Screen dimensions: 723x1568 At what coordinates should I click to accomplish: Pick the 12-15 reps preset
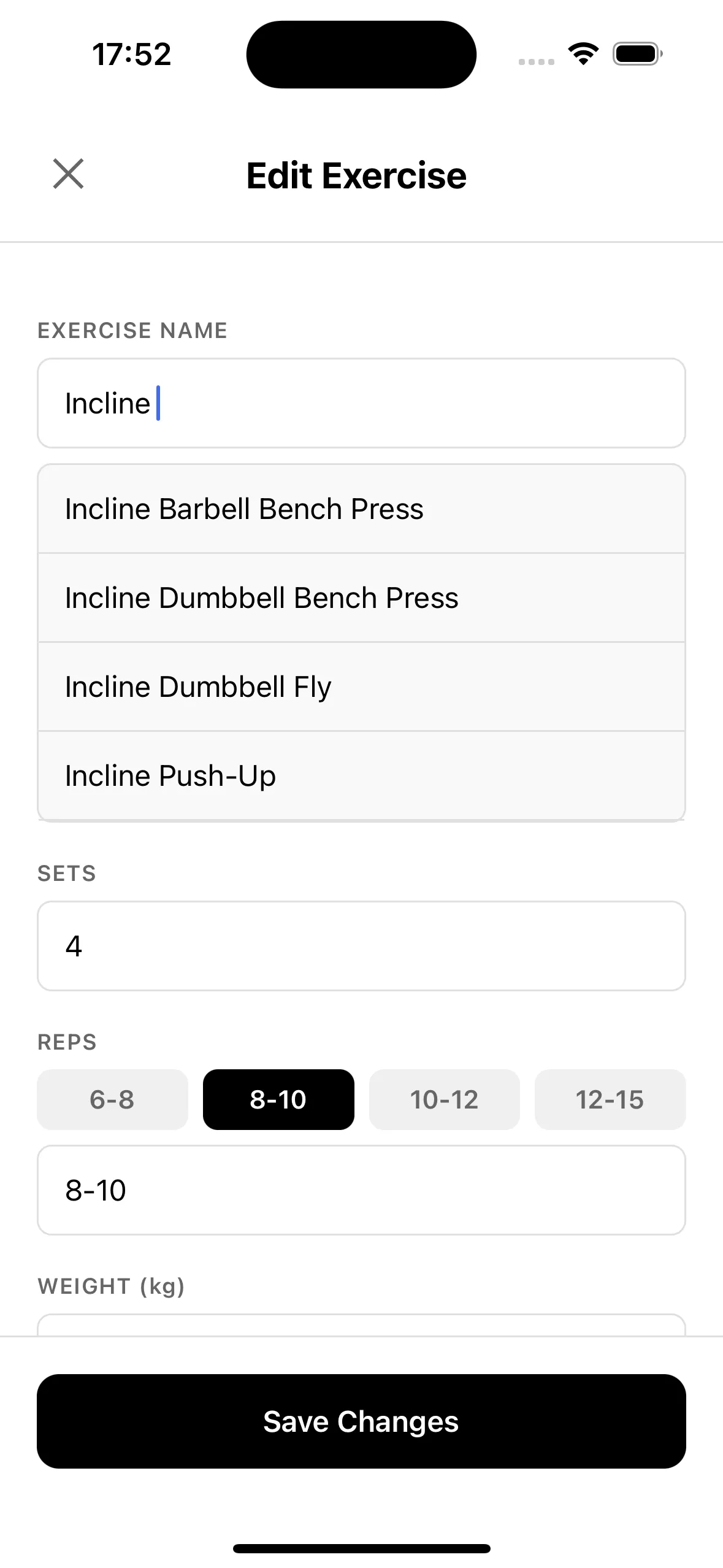(x=610, y=1099)
